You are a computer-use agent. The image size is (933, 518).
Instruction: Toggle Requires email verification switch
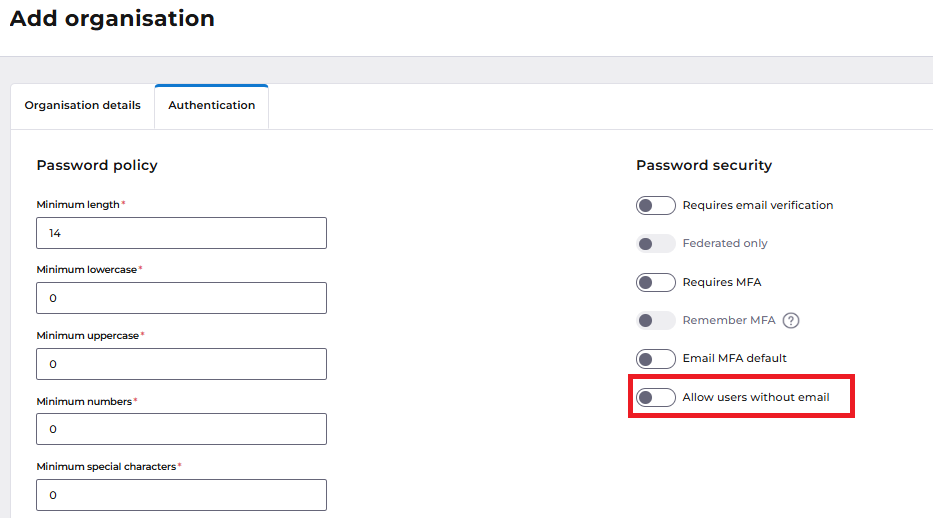tap(656, 206)
